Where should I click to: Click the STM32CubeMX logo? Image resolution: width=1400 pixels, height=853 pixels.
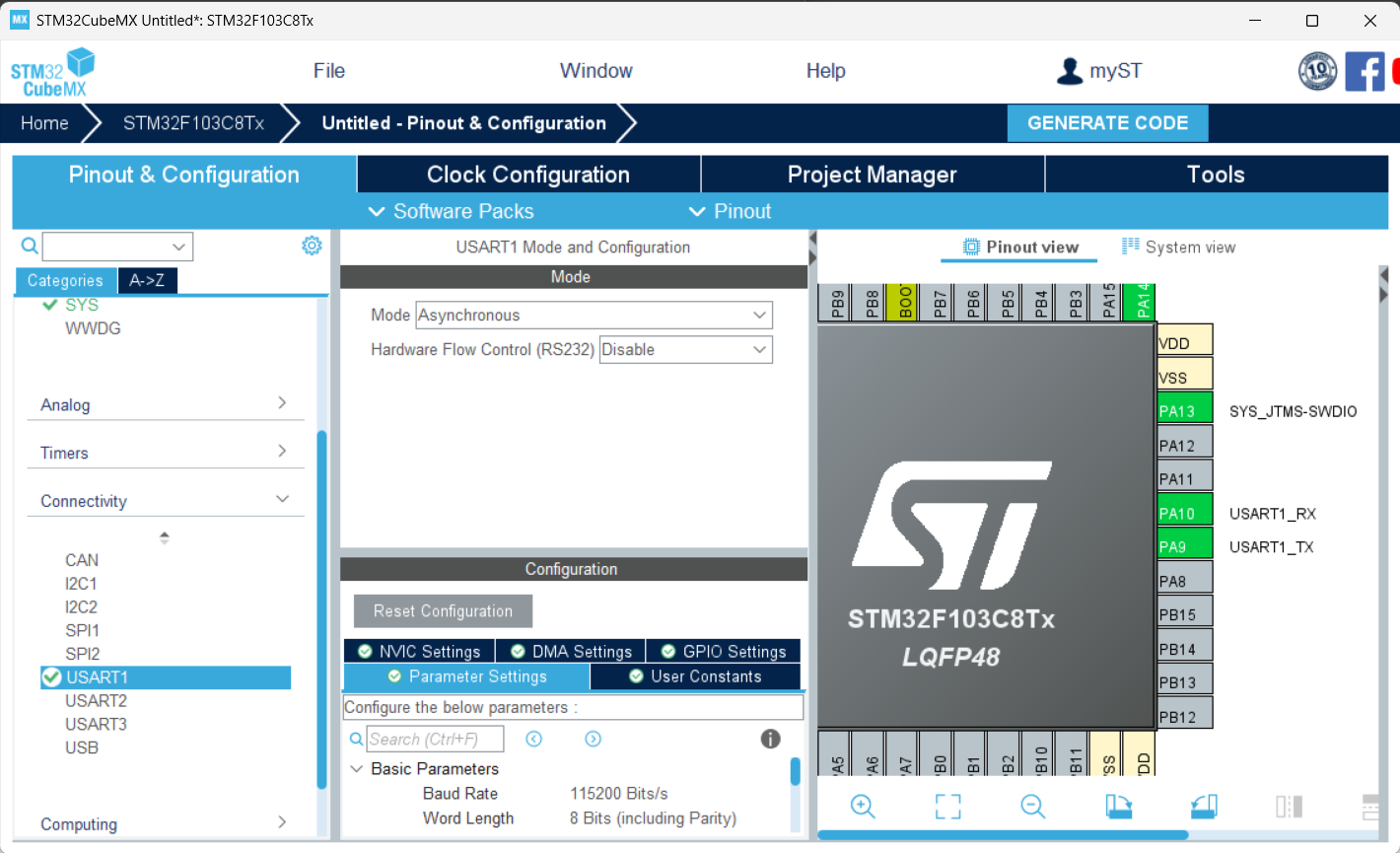(53, 72)
